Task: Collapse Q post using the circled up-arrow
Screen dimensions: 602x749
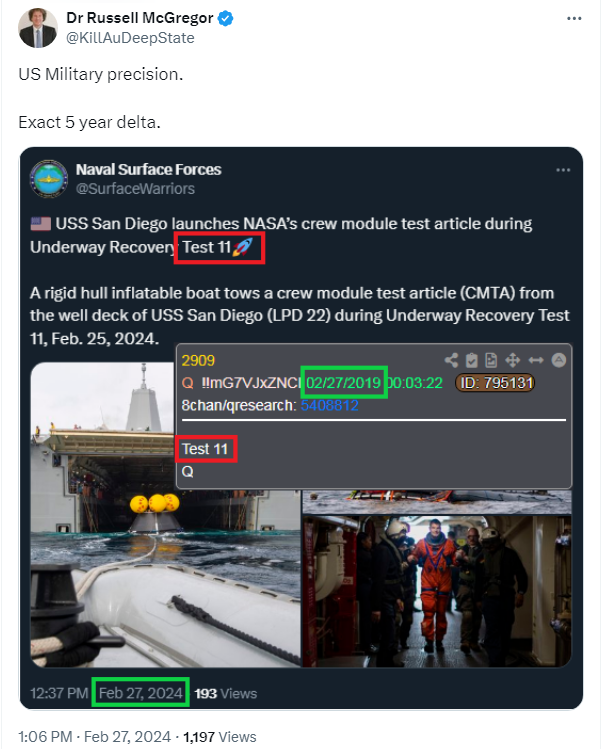Action: click(x=559, y=360)
